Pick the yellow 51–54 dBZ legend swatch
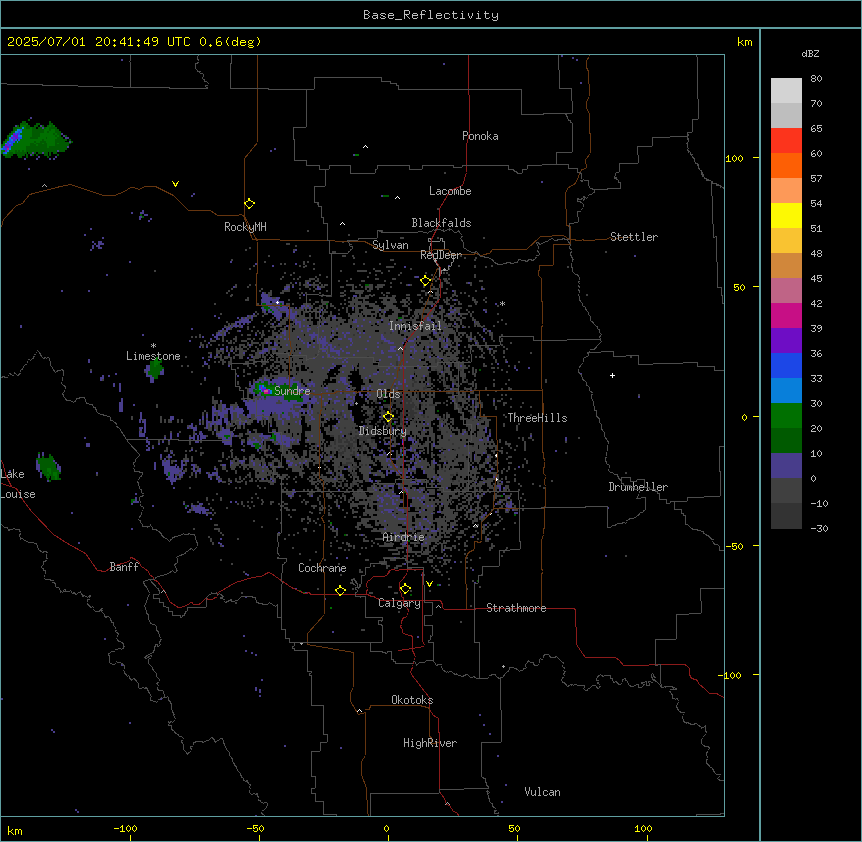 click(786, 215)
